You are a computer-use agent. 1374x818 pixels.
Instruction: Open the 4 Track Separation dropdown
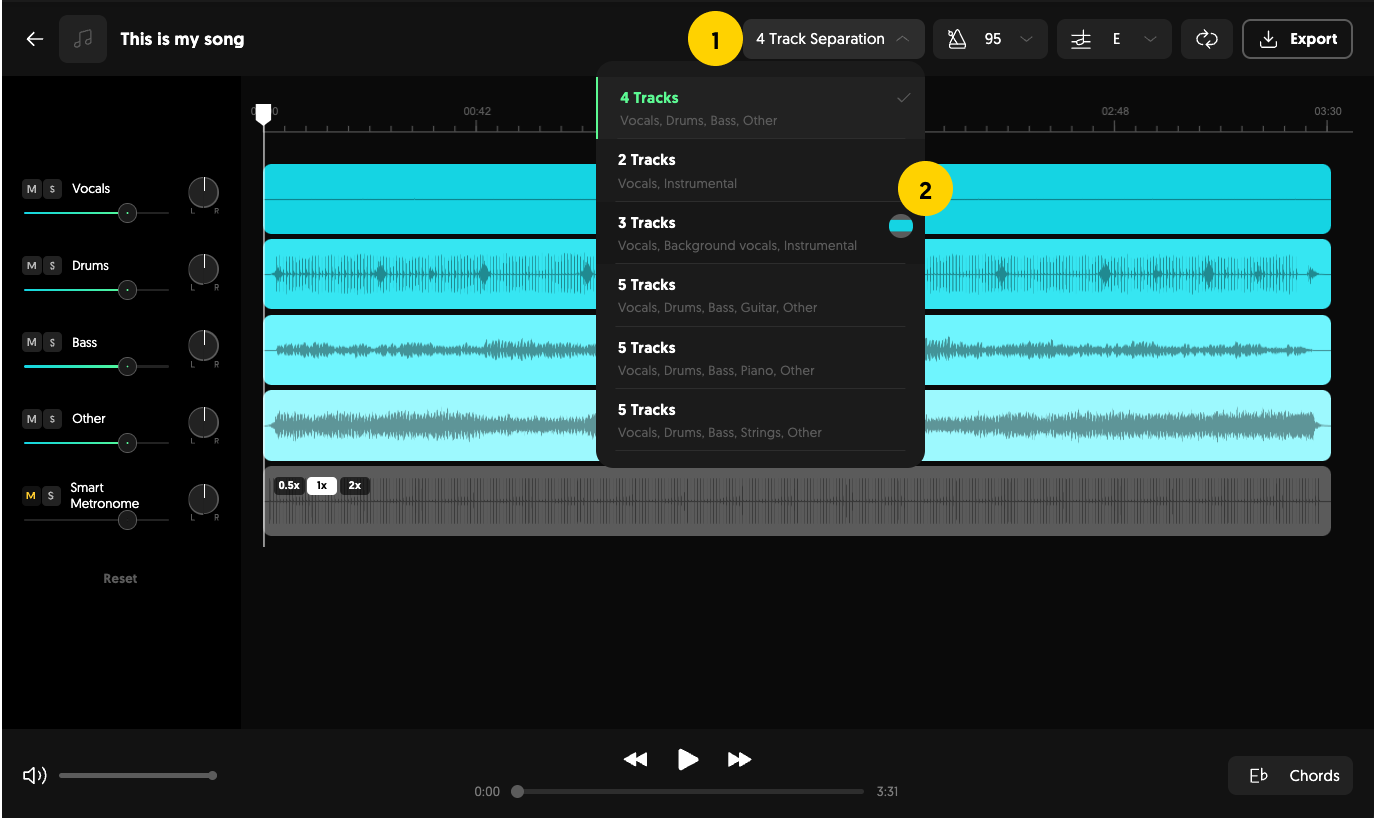click(833, 39)
